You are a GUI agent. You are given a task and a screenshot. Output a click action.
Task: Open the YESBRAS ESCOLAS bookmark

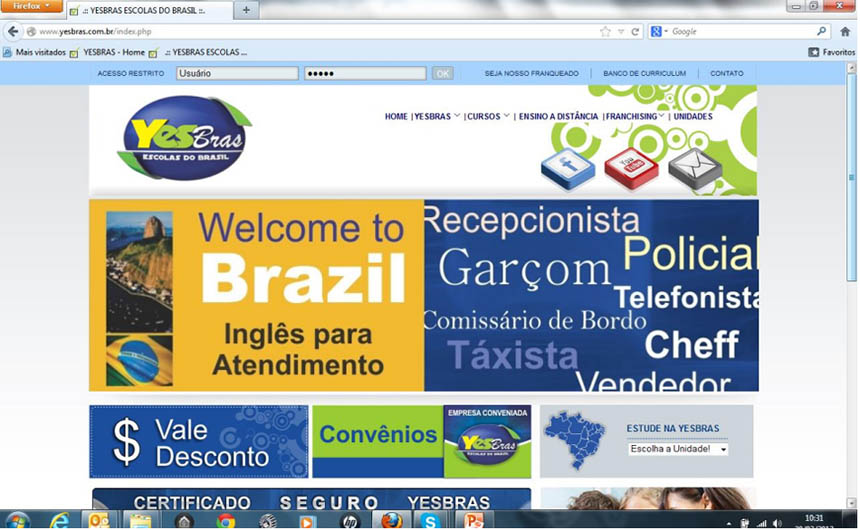point(198,52)
